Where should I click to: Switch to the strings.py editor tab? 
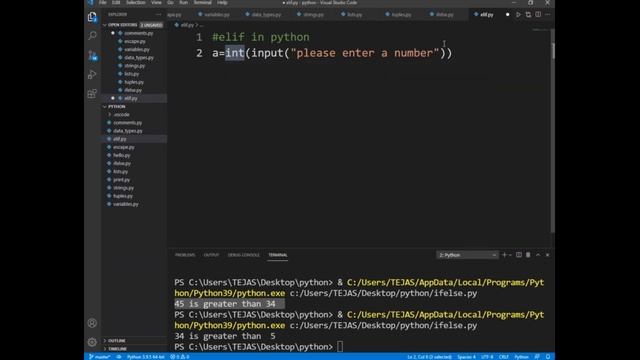click(x=311, y=15)
